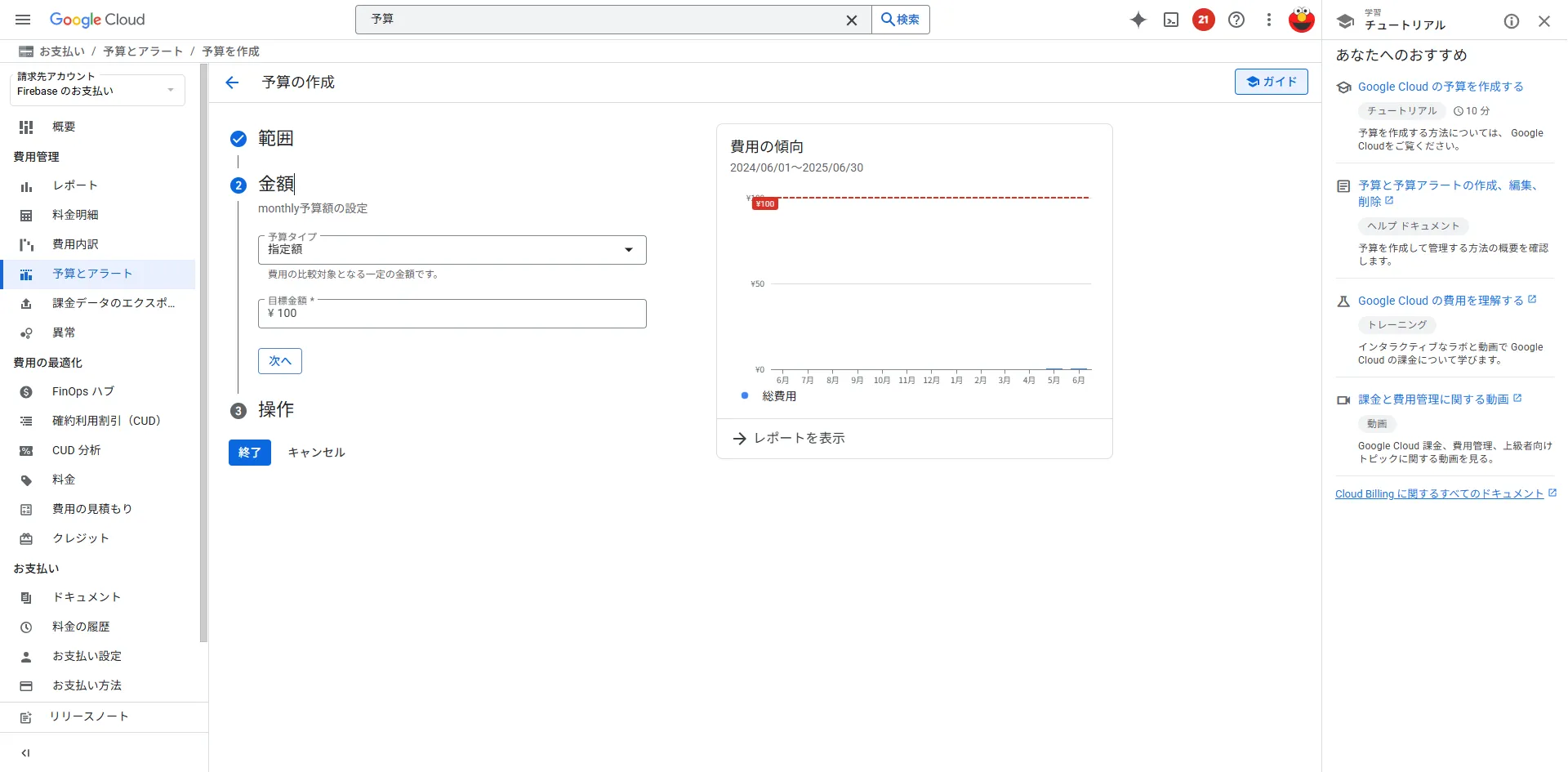Click the back arrow beside 予算の作成
The height and width of the screenshot is (772, 1568).
pyautogui.click(x=232, y=83)
